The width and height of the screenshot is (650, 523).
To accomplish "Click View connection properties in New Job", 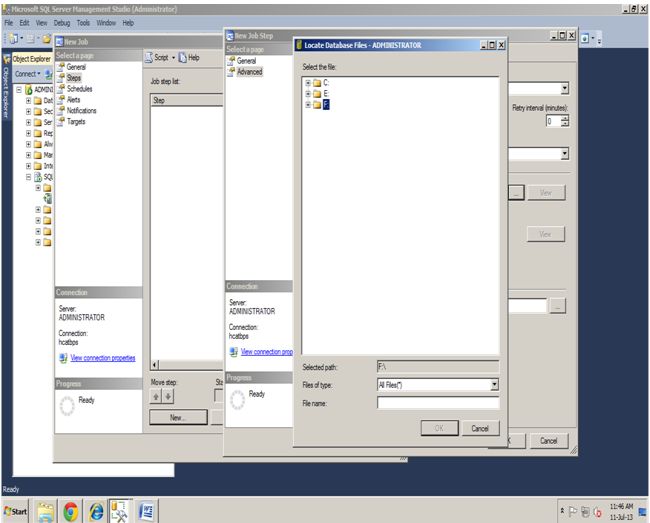I will (x=103, y=358).
